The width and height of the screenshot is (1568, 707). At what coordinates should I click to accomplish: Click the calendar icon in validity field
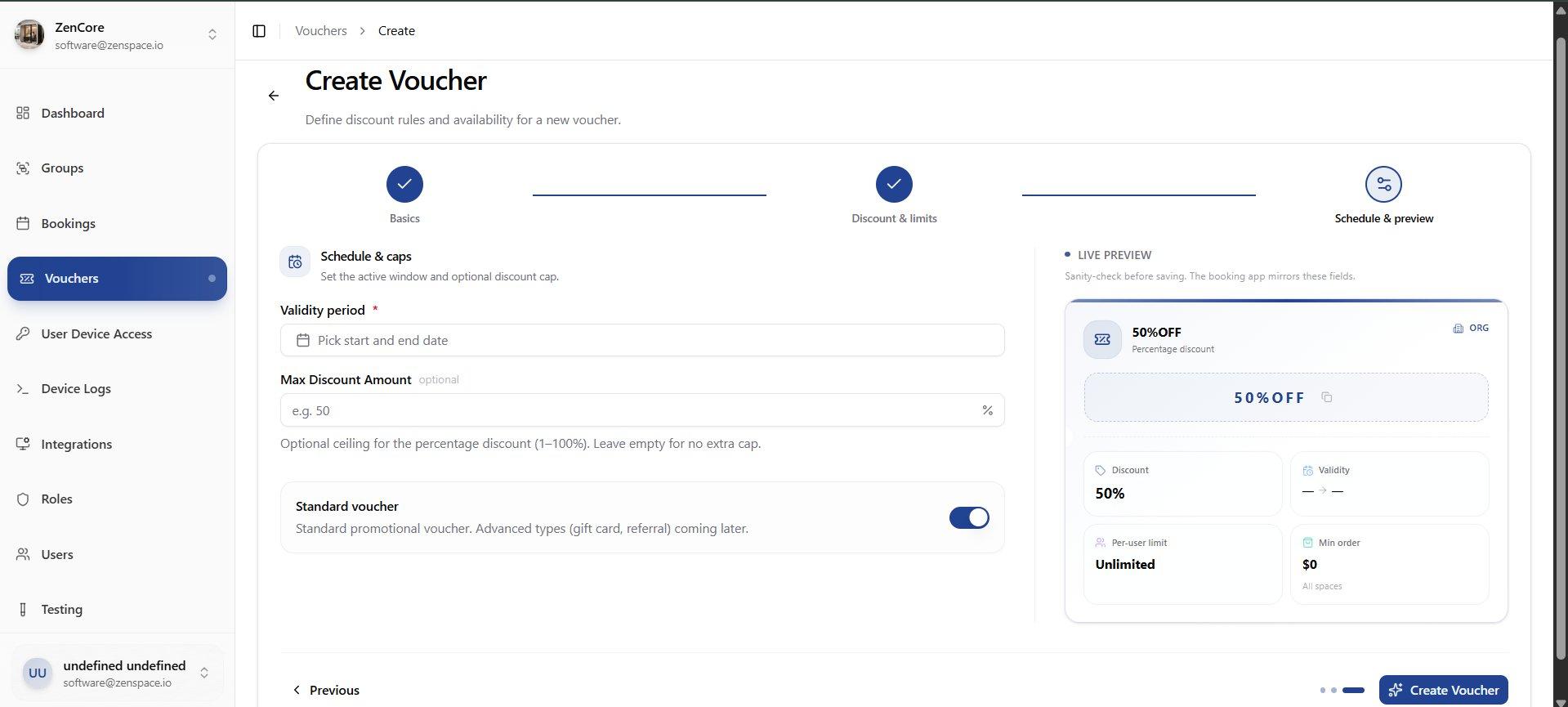click(x=303, y=340)
